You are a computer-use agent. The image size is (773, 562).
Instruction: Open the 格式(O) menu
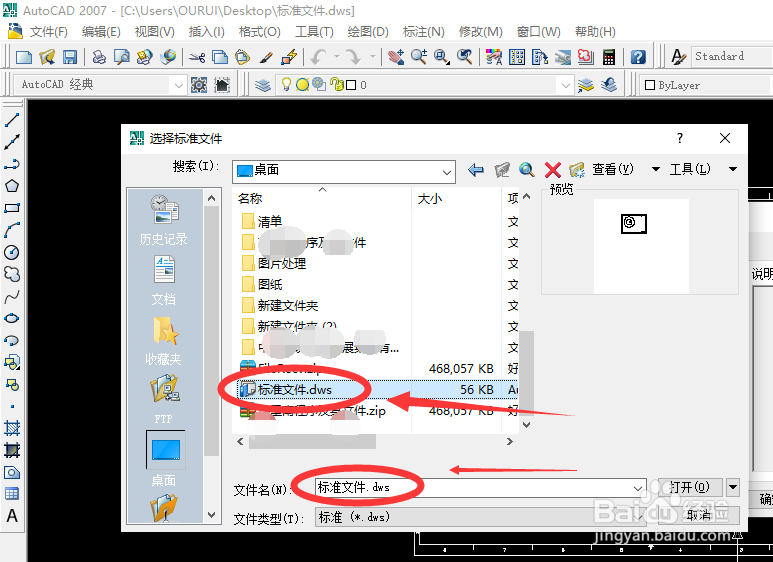259,32
